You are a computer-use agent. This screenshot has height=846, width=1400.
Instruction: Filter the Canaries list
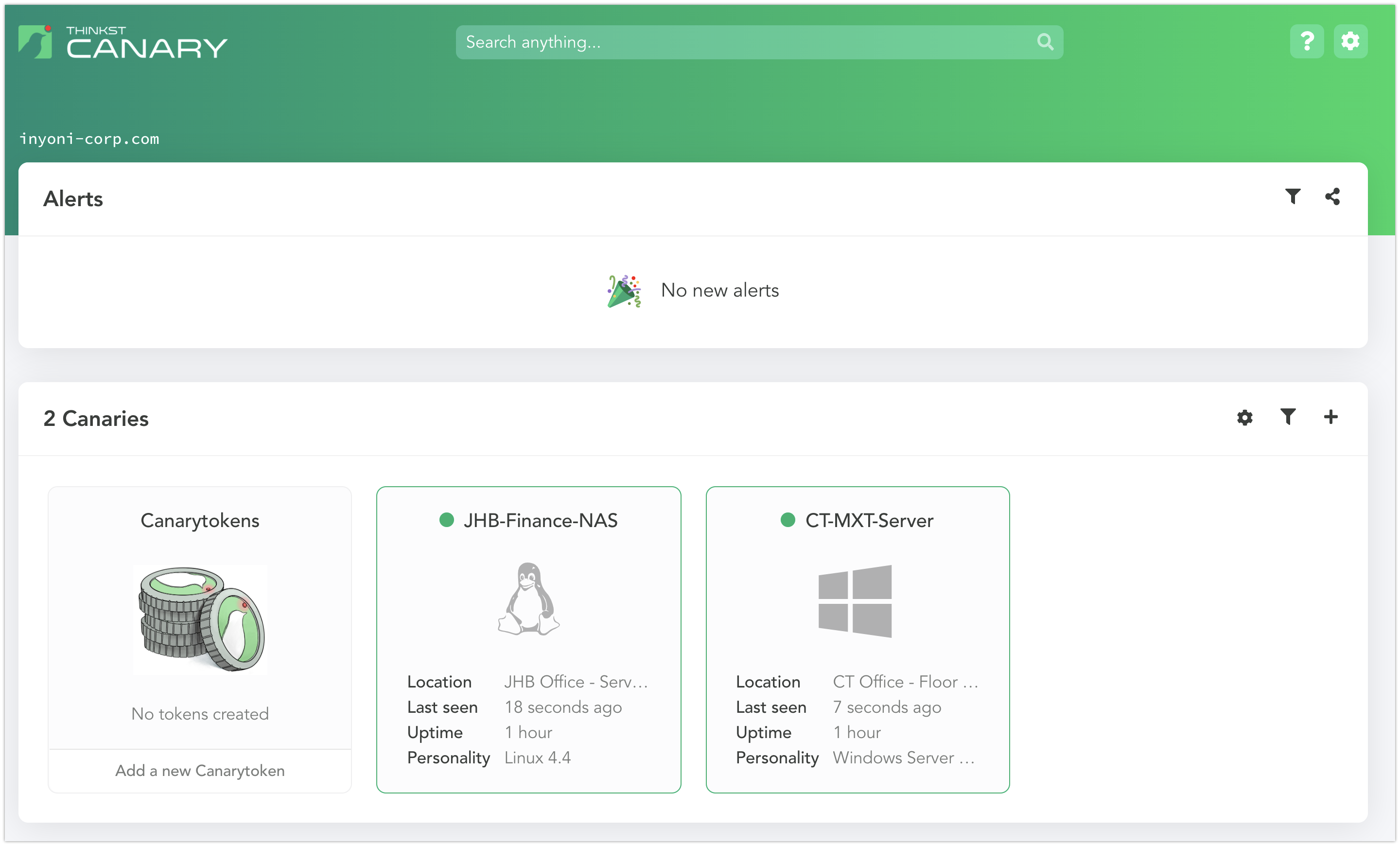(x=1288, y=418)
